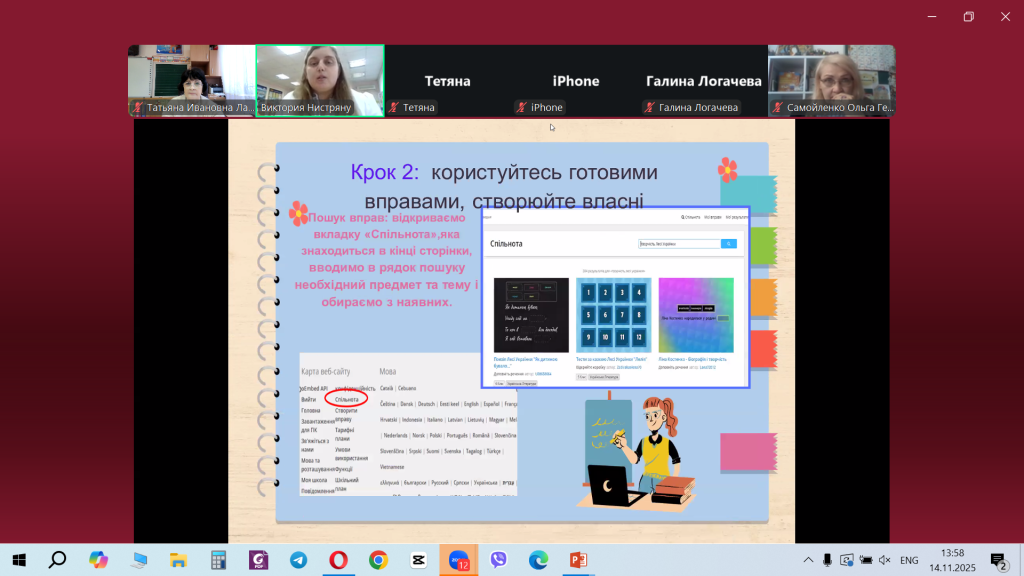Open Microsoft Edge from the taskbar
Image resolution: width=1024 pixels, height=576 pixels.
click(x=539, y=559)
